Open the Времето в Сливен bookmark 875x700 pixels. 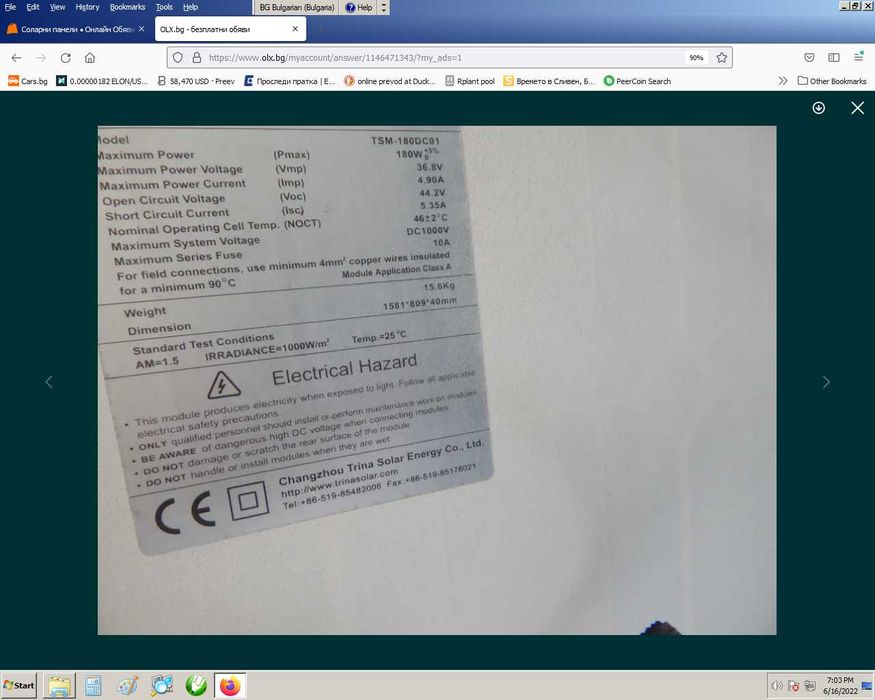pyautogui.click(x=549, y=81)
